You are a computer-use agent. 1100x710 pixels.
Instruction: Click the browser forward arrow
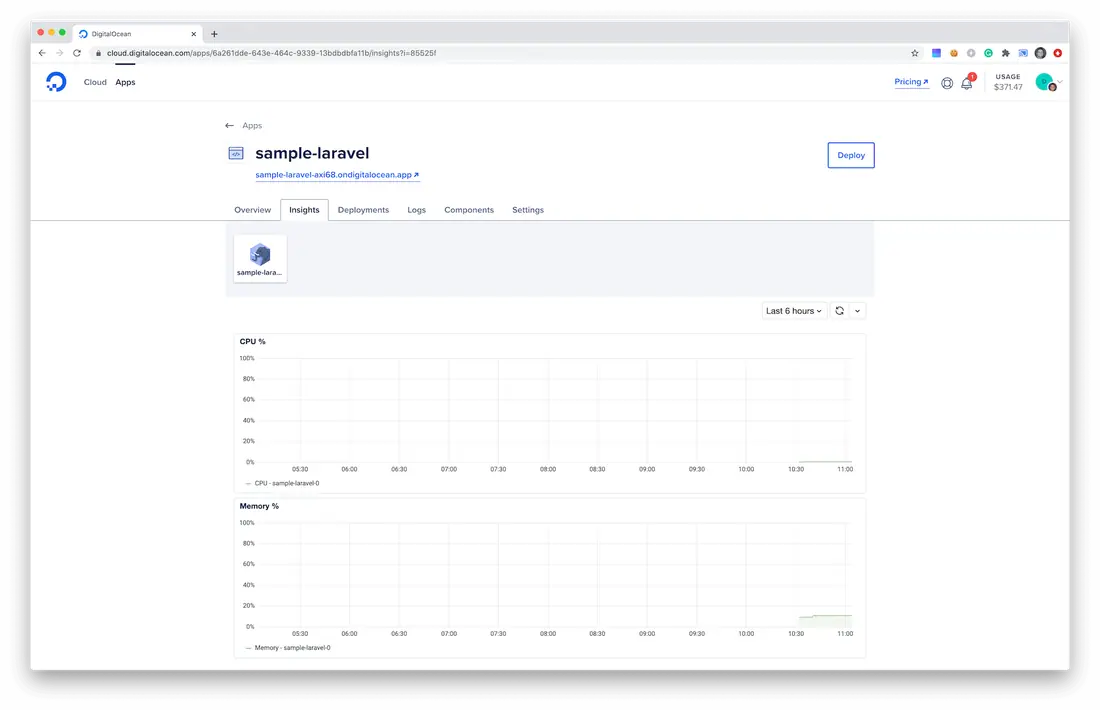click(x=60, y=53)
